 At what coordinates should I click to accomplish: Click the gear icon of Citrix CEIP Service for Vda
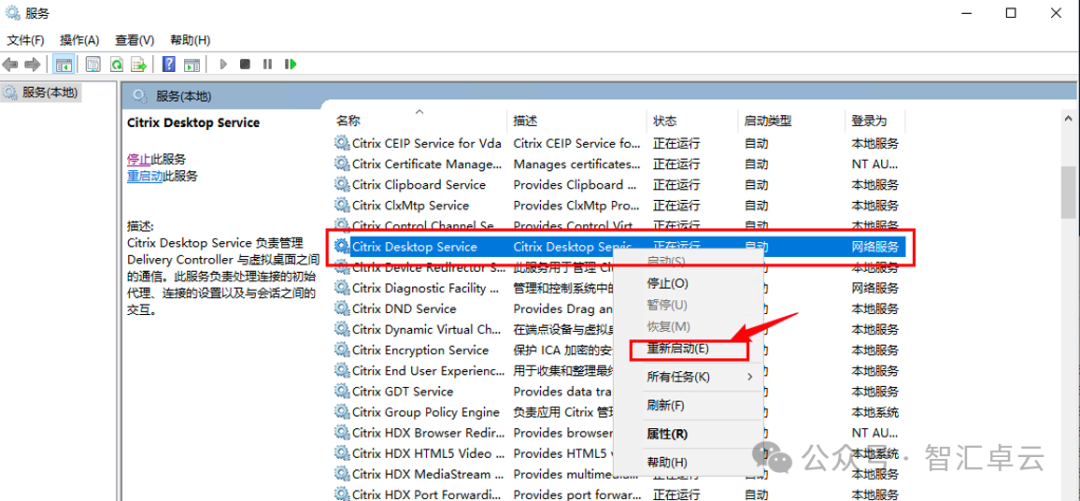pos(342,143)
